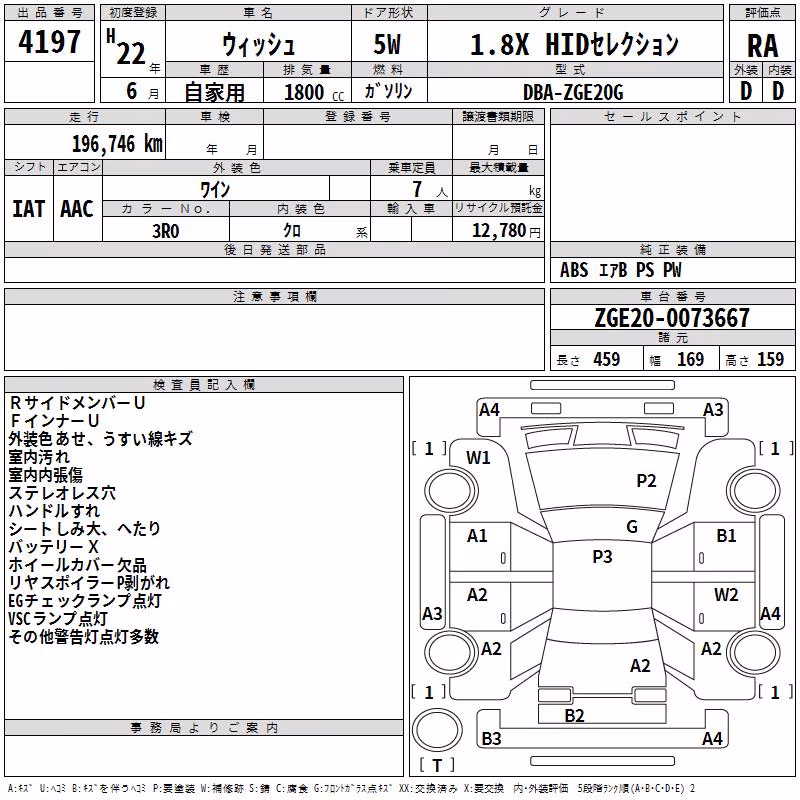
Task: Select the B1 door mark
Action: pyautogui.click(x=726, y=536)
